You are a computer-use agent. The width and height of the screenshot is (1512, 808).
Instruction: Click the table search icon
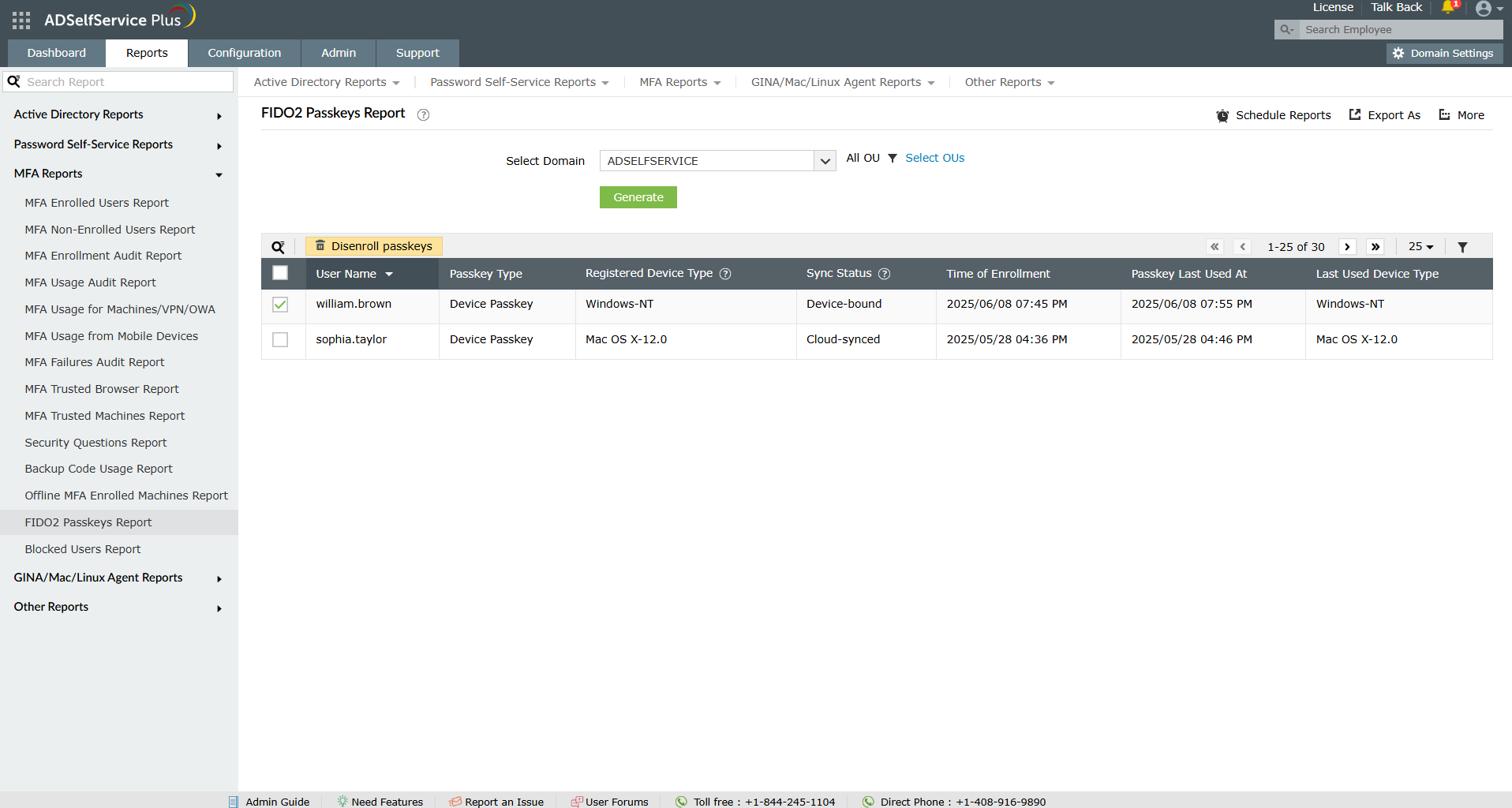point(278,247)
